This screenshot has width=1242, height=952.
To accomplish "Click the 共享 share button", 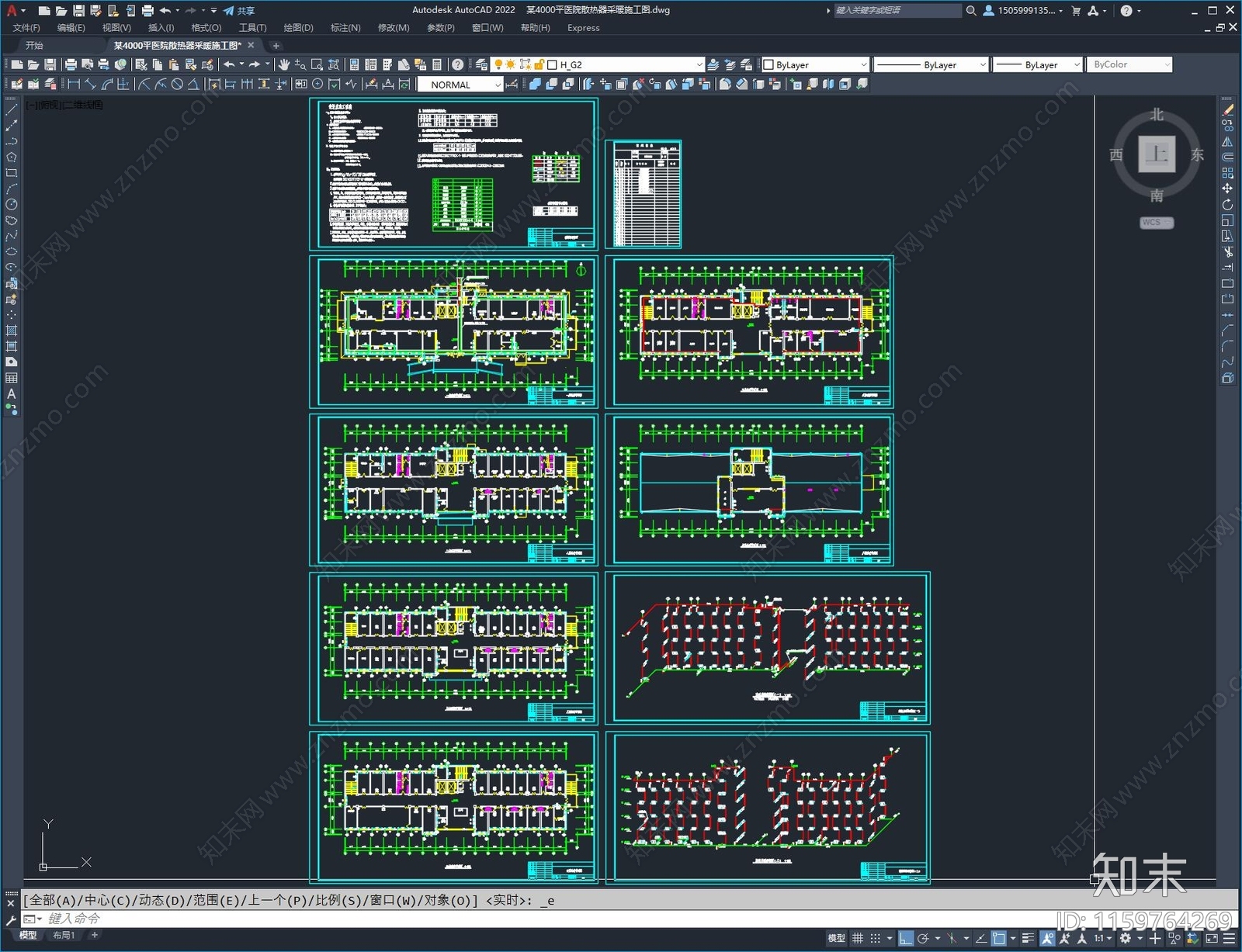I will point(239,11).
